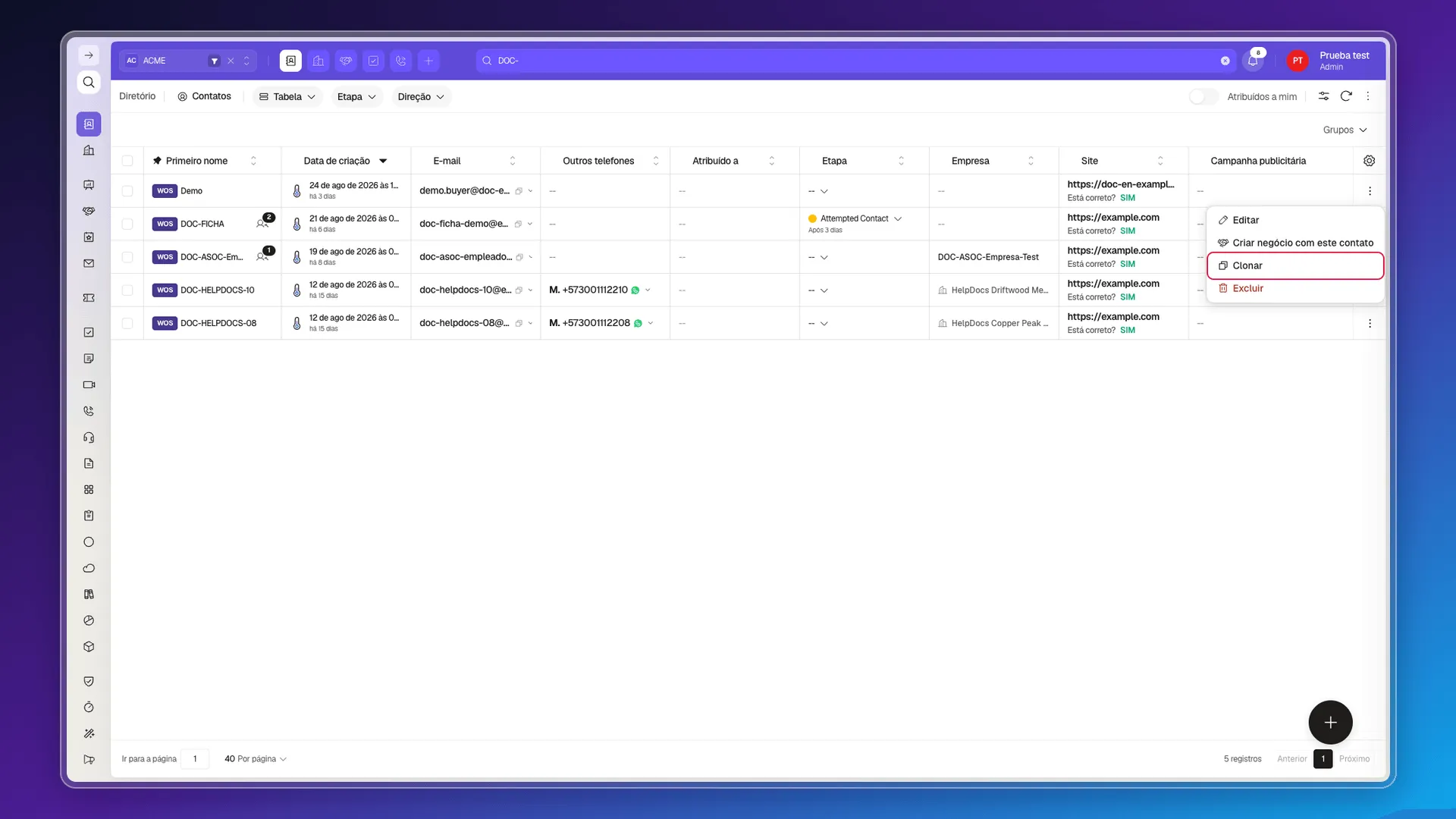Expand sidebar with the arrow icon
The width and height of the screenshot is (1456, 819).
click(x=89, y=55)
